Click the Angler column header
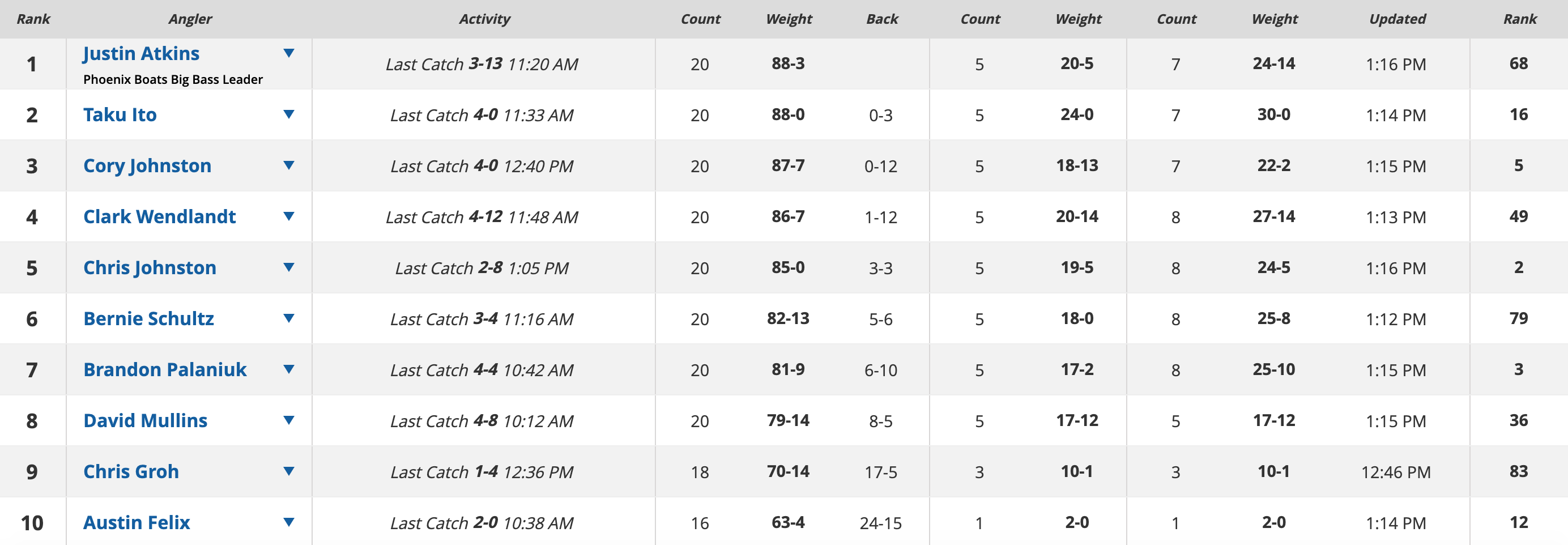This screenshot has height=545, width=1568. coord(190,19)
